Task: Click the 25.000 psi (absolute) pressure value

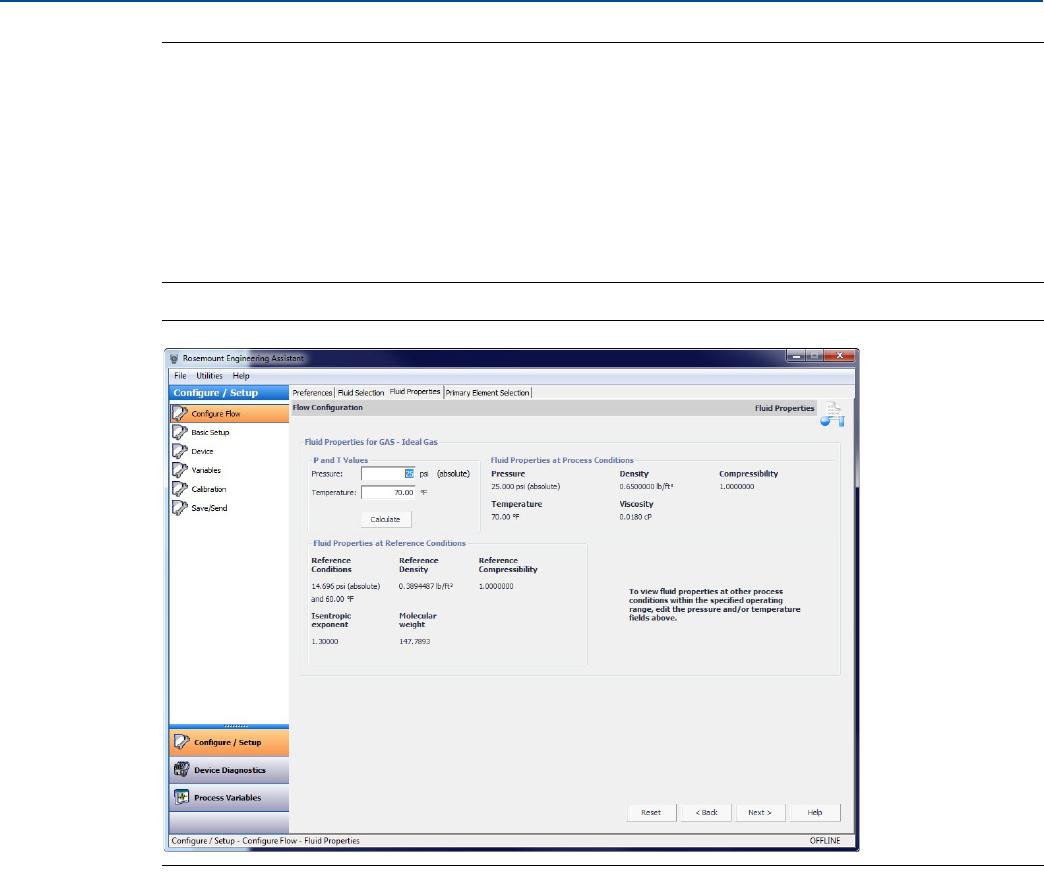Action: pos(526,487)
